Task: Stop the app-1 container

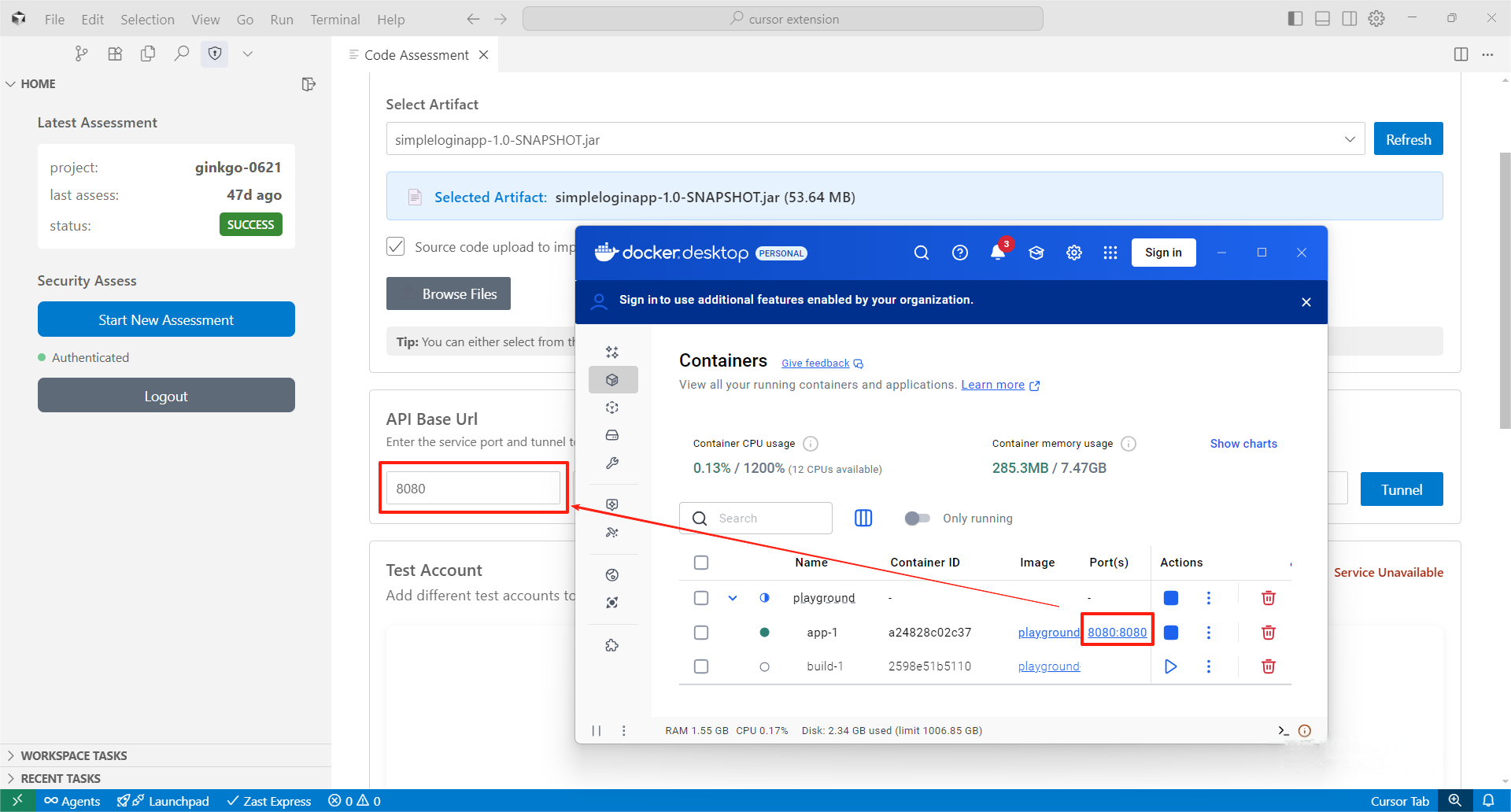Action: (1171, 632)
